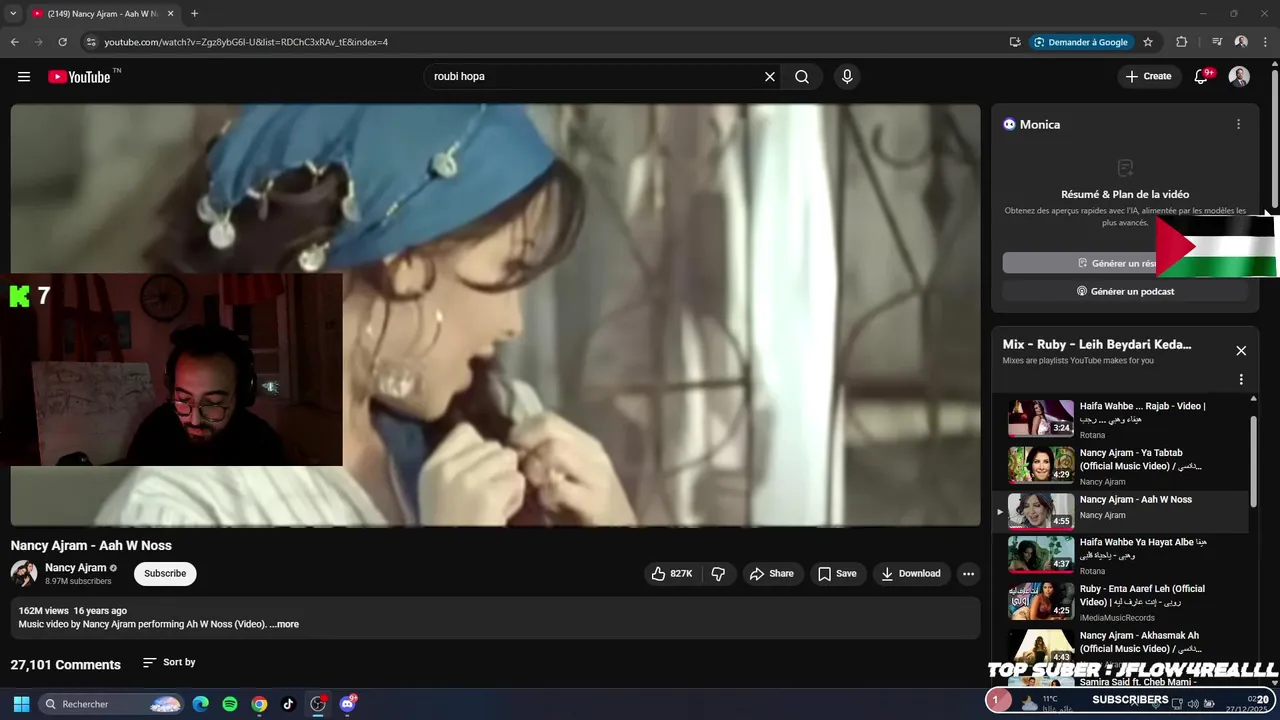Click Demander à Google lens button

click(1081, 42)
